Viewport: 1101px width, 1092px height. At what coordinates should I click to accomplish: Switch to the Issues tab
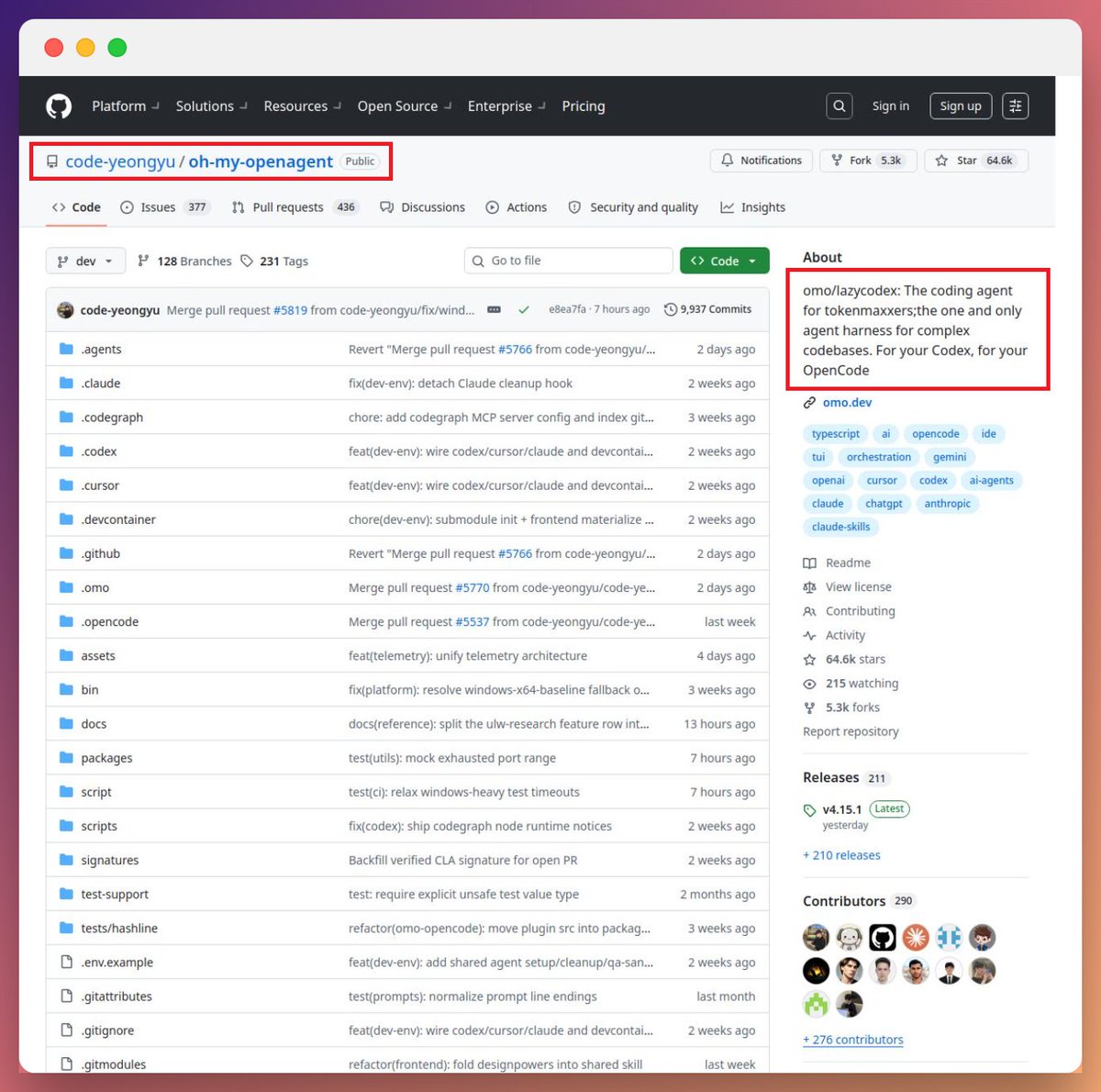[x=165, y=207]
